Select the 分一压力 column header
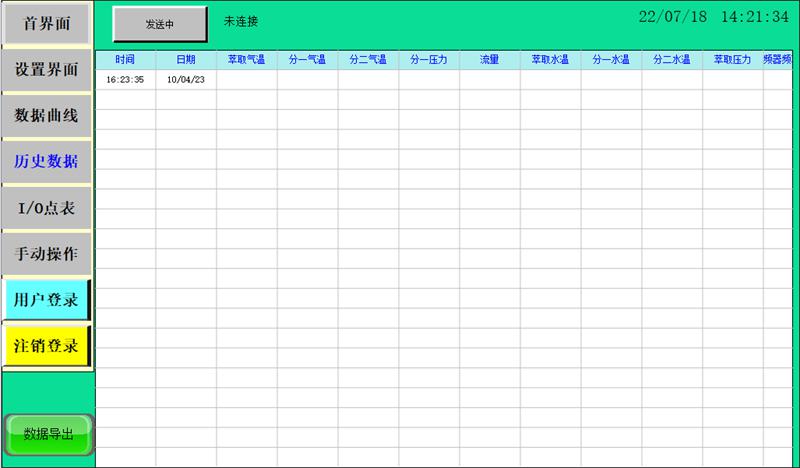Screen dimensions: 800x468 click(x=428, y=60)
